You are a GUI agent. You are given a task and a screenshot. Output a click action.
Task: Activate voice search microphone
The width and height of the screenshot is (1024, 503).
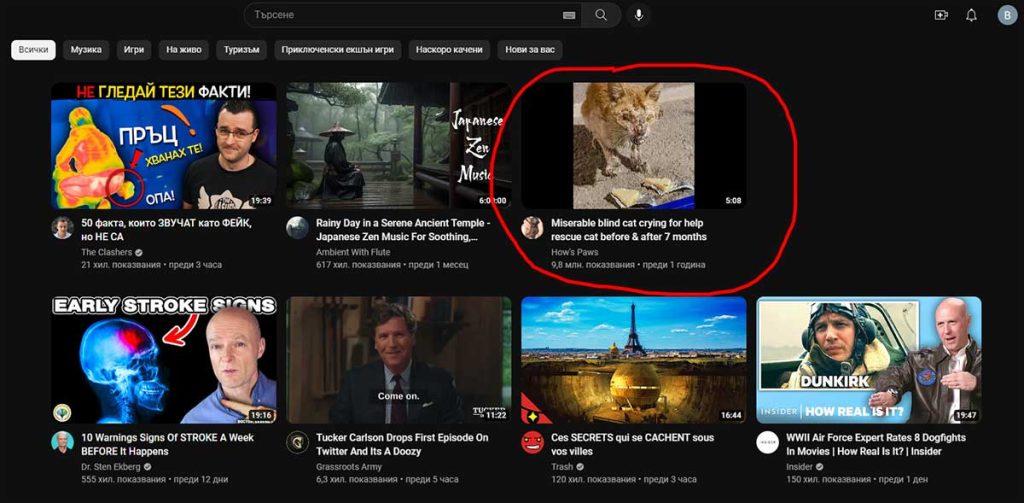click(x=639, y=15)
